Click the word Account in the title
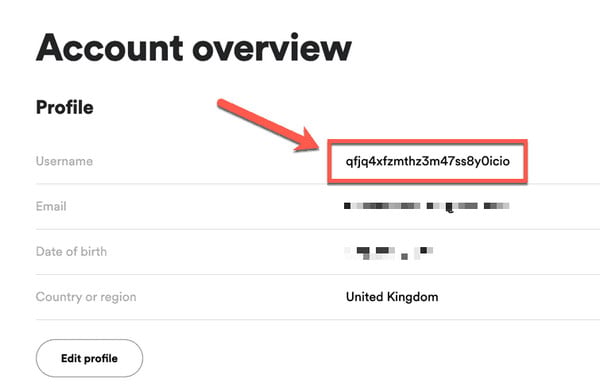The height and width of the screenshot is (387, 600). pyautogui.click(x=109, y=48)
